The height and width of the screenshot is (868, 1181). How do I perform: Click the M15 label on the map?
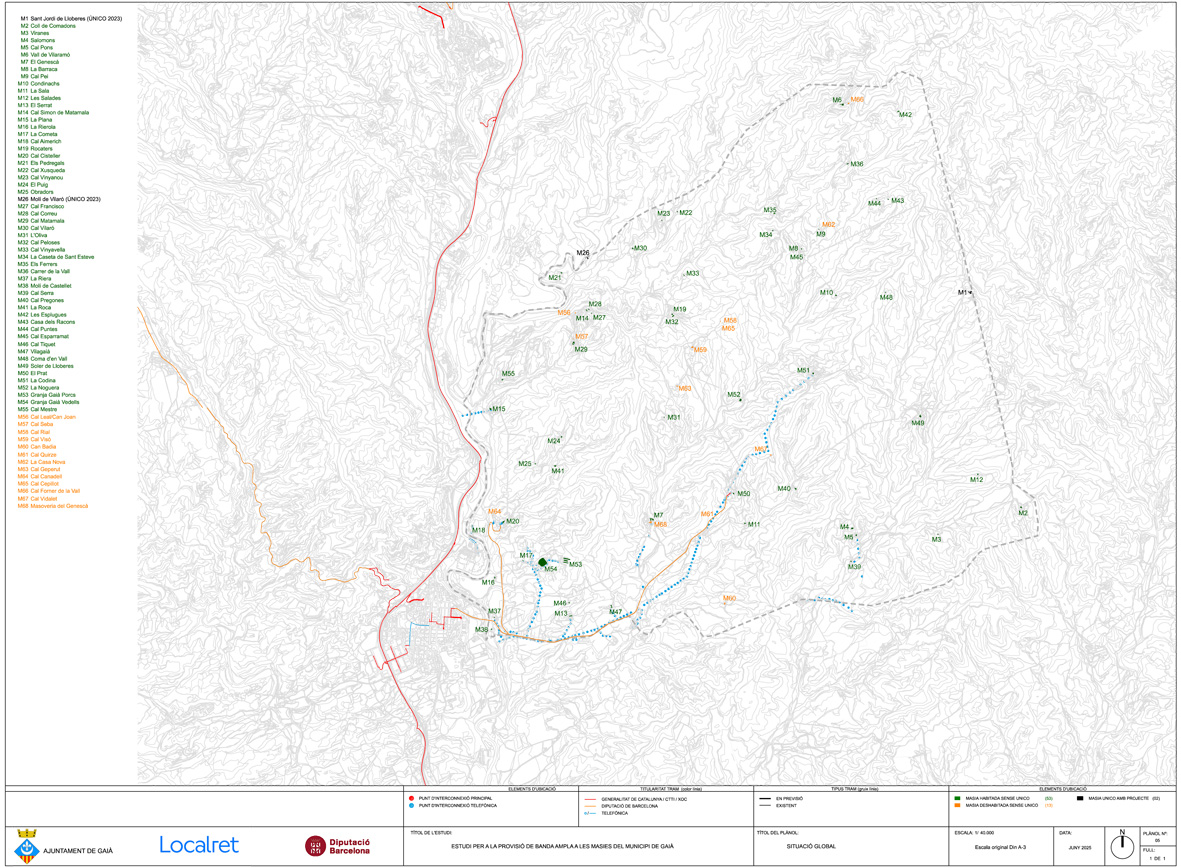[499, 409]
